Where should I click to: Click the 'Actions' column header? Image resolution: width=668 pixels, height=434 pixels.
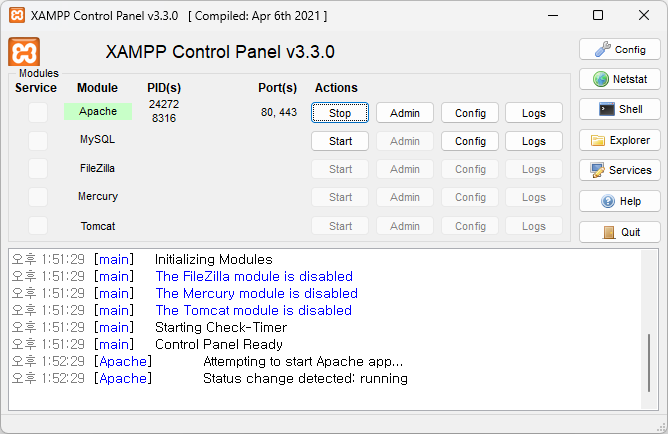click(336, 88)
